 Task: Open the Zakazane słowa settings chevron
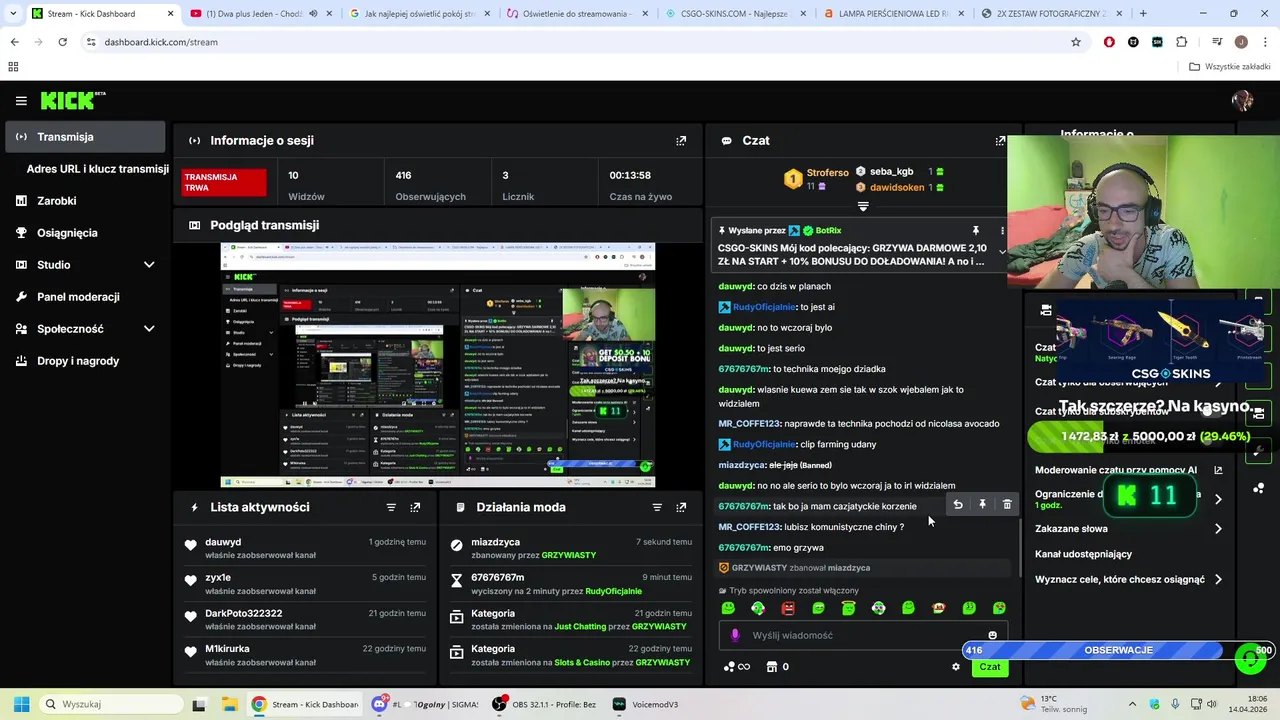click(x=1218, y=529)
